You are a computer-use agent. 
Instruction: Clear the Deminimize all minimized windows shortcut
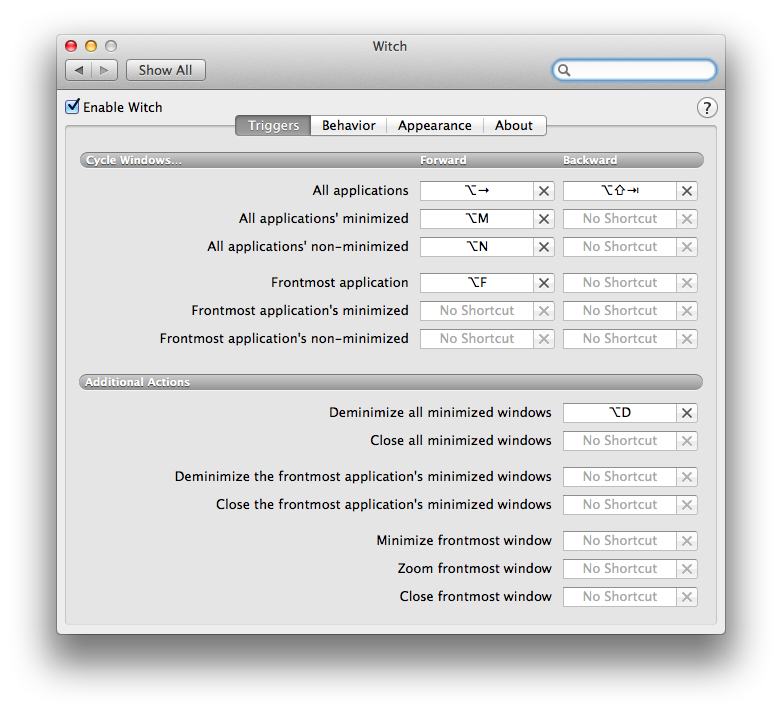pos(687,413)
